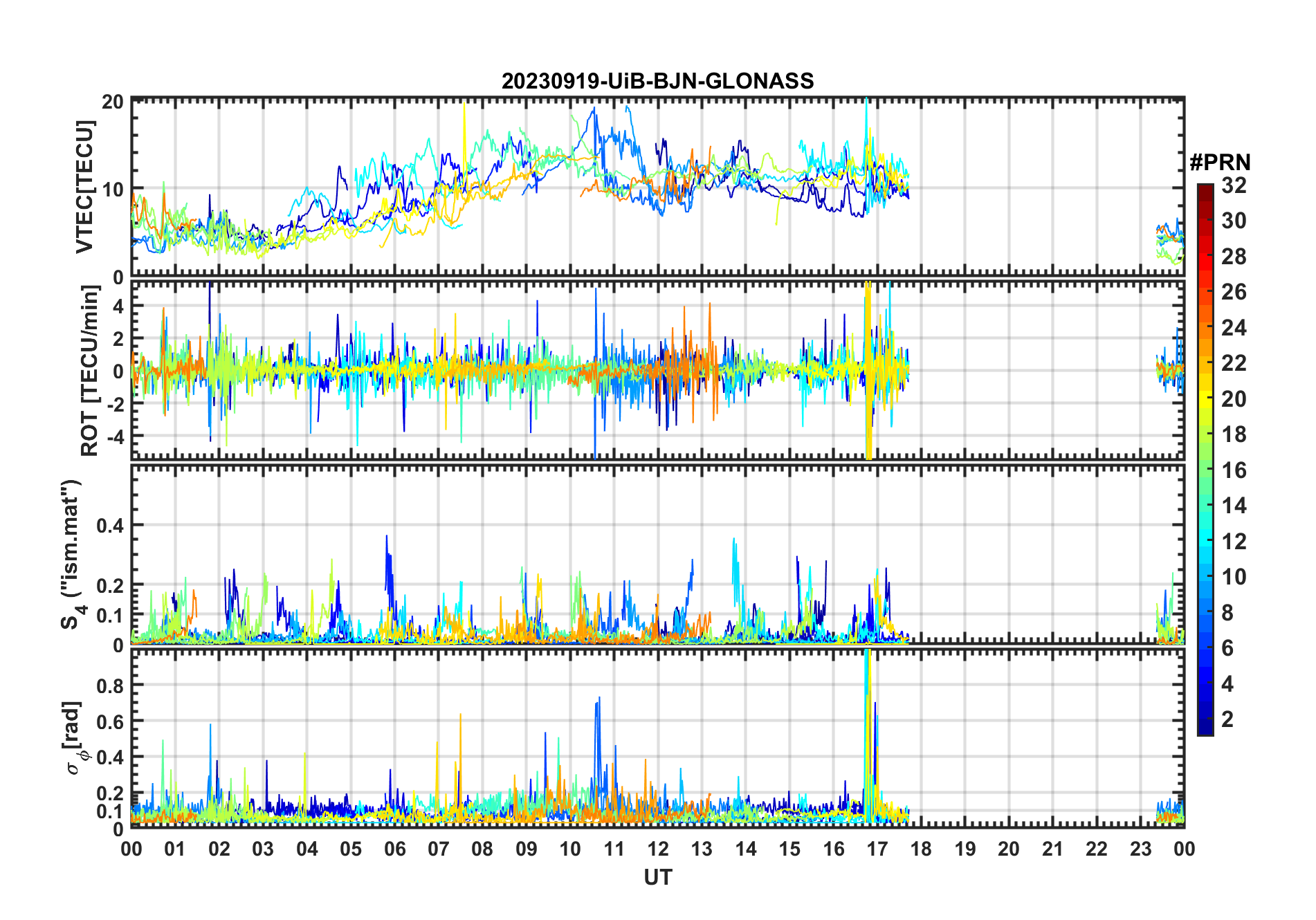1316x920 pixels.
Task: Select x-axis hour label 19
Action: pos(965,849)
